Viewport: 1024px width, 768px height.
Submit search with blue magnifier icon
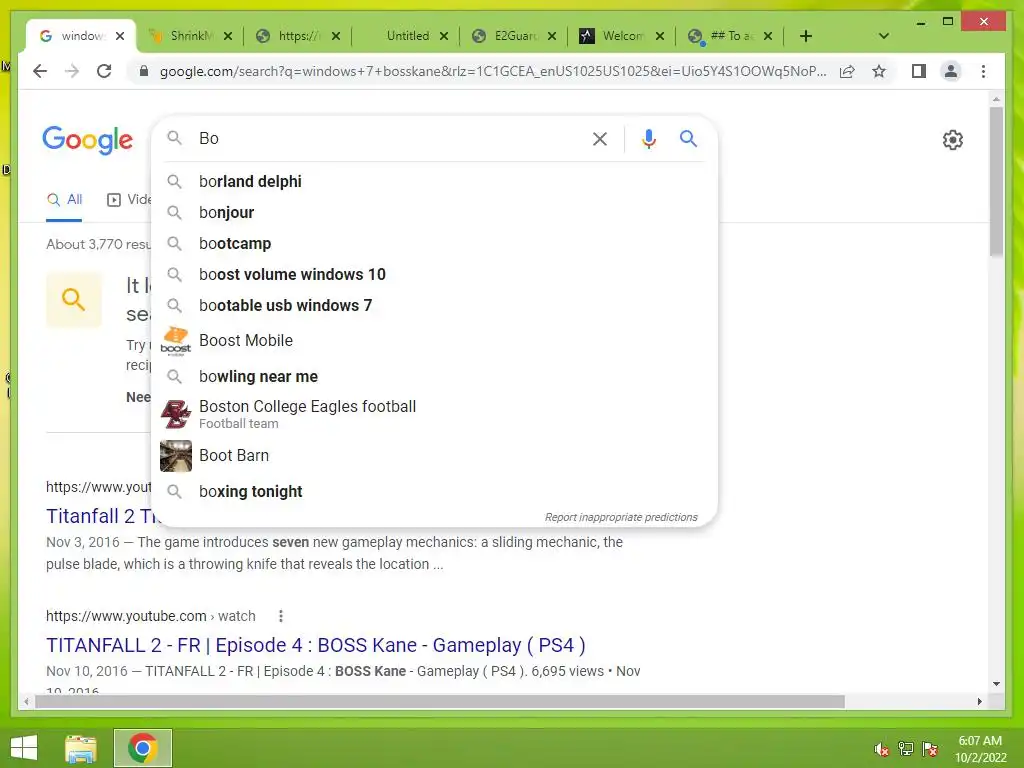pos(688,138)
